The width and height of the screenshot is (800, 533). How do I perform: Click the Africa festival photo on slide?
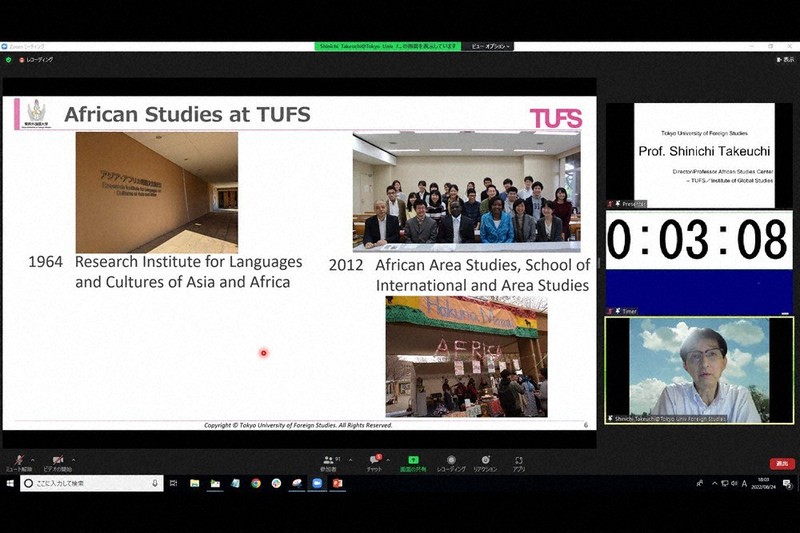point(466,357)
